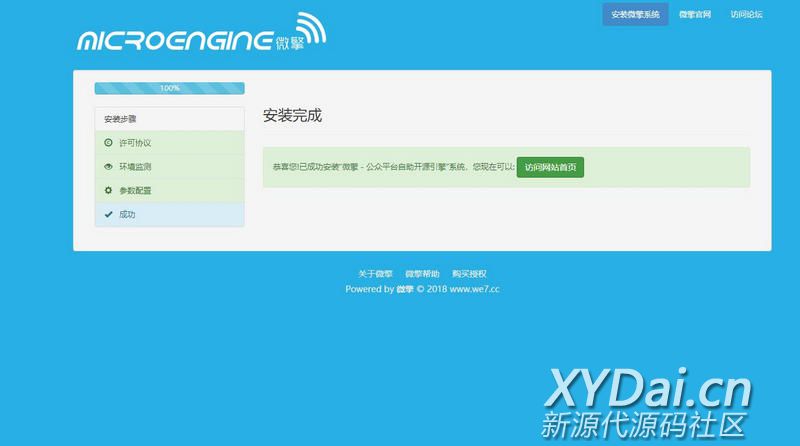Select the 环境监测 step
This screenshot has width=800, height=446.
[x=169, y=167]
